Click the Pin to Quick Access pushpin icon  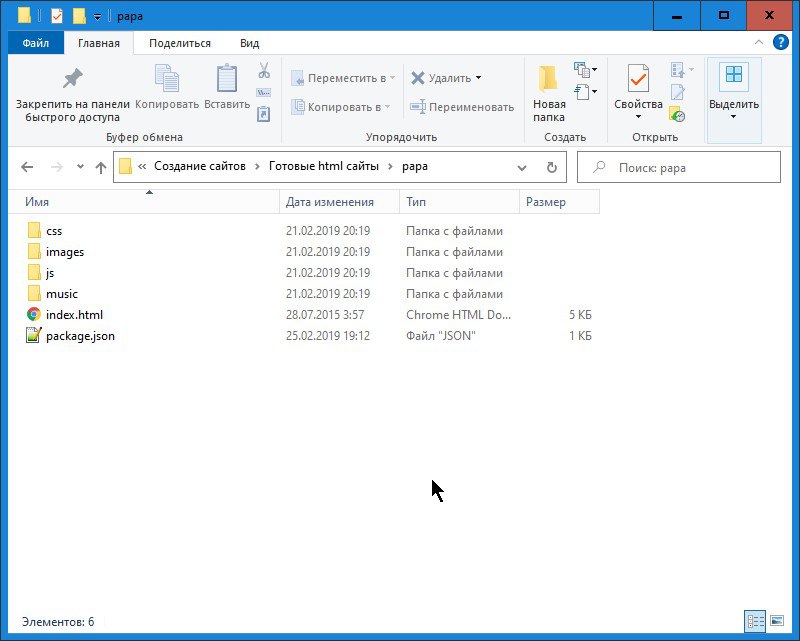coord(72,79)
